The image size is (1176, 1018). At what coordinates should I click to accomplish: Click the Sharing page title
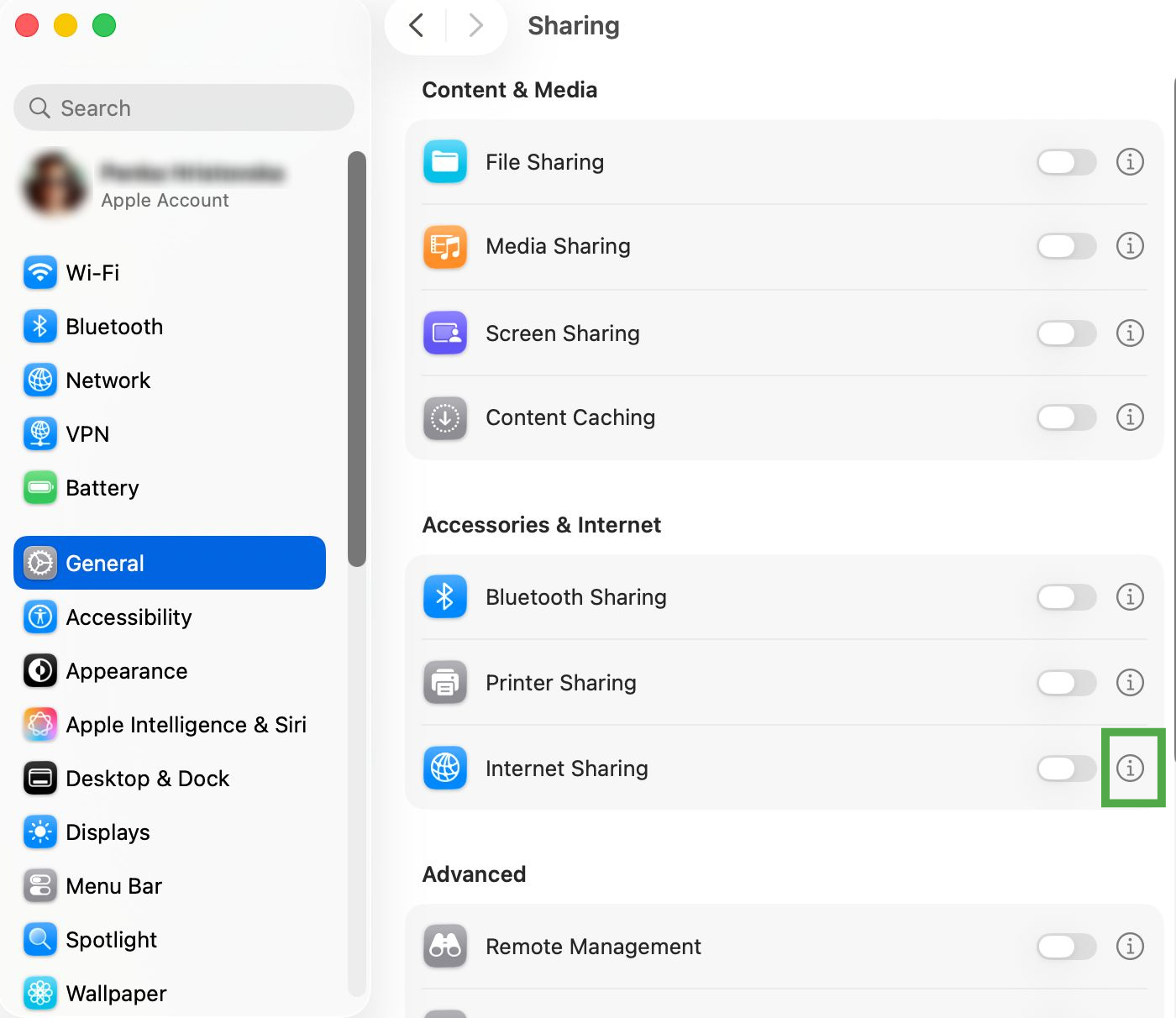point(574,26)
